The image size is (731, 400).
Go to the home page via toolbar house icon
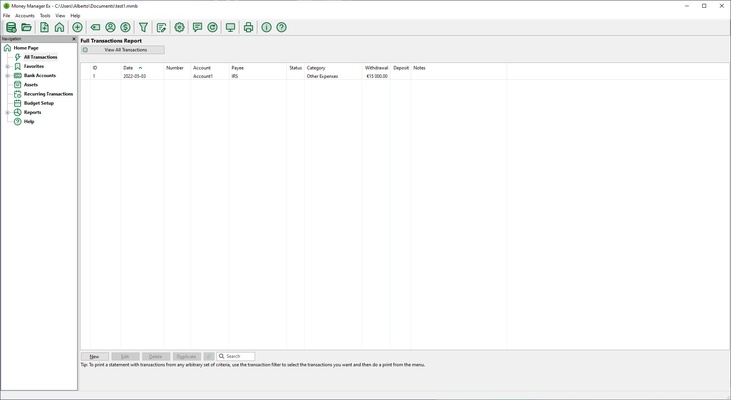pos(59,28)
